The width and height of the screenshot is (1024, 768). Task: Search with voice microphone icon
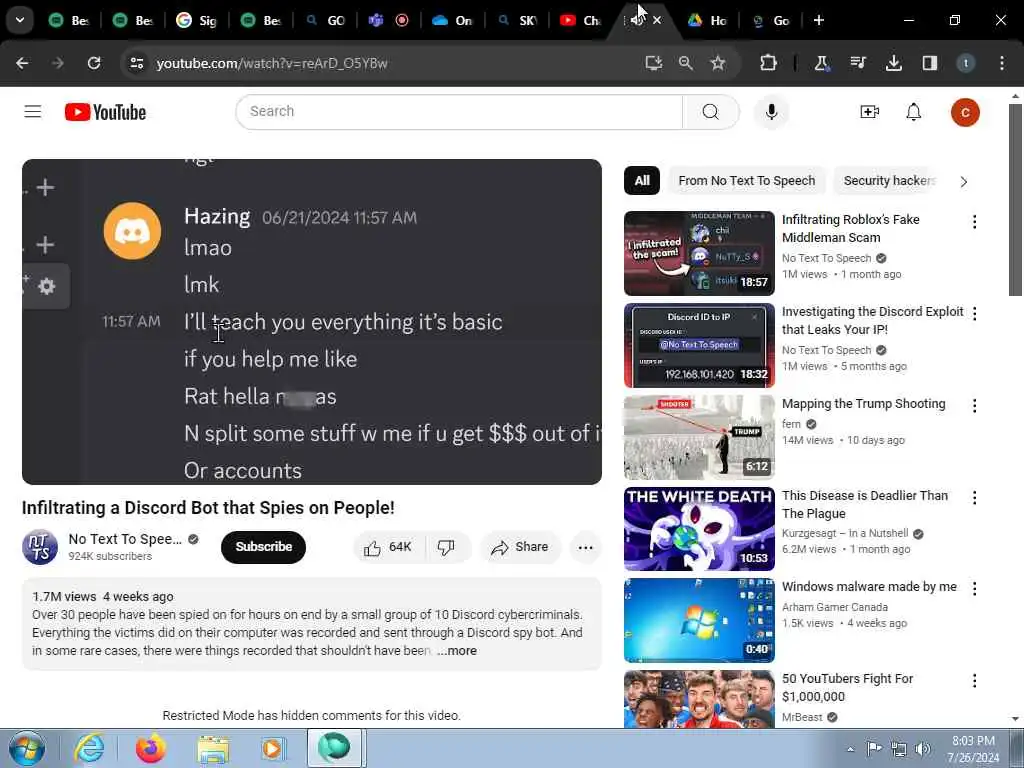(x=771, y=112)
